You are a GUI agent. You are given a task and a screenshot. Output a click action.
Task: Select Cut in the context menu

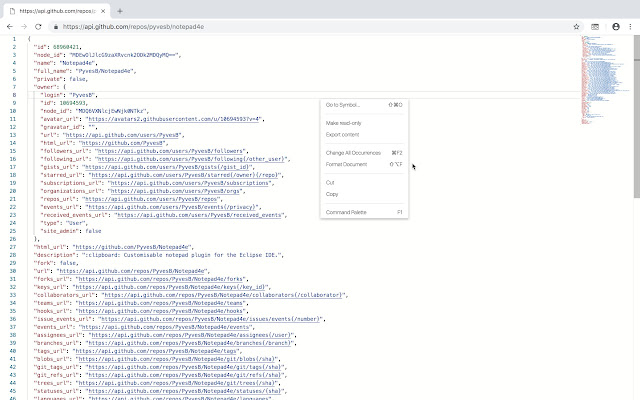(364, 182)
